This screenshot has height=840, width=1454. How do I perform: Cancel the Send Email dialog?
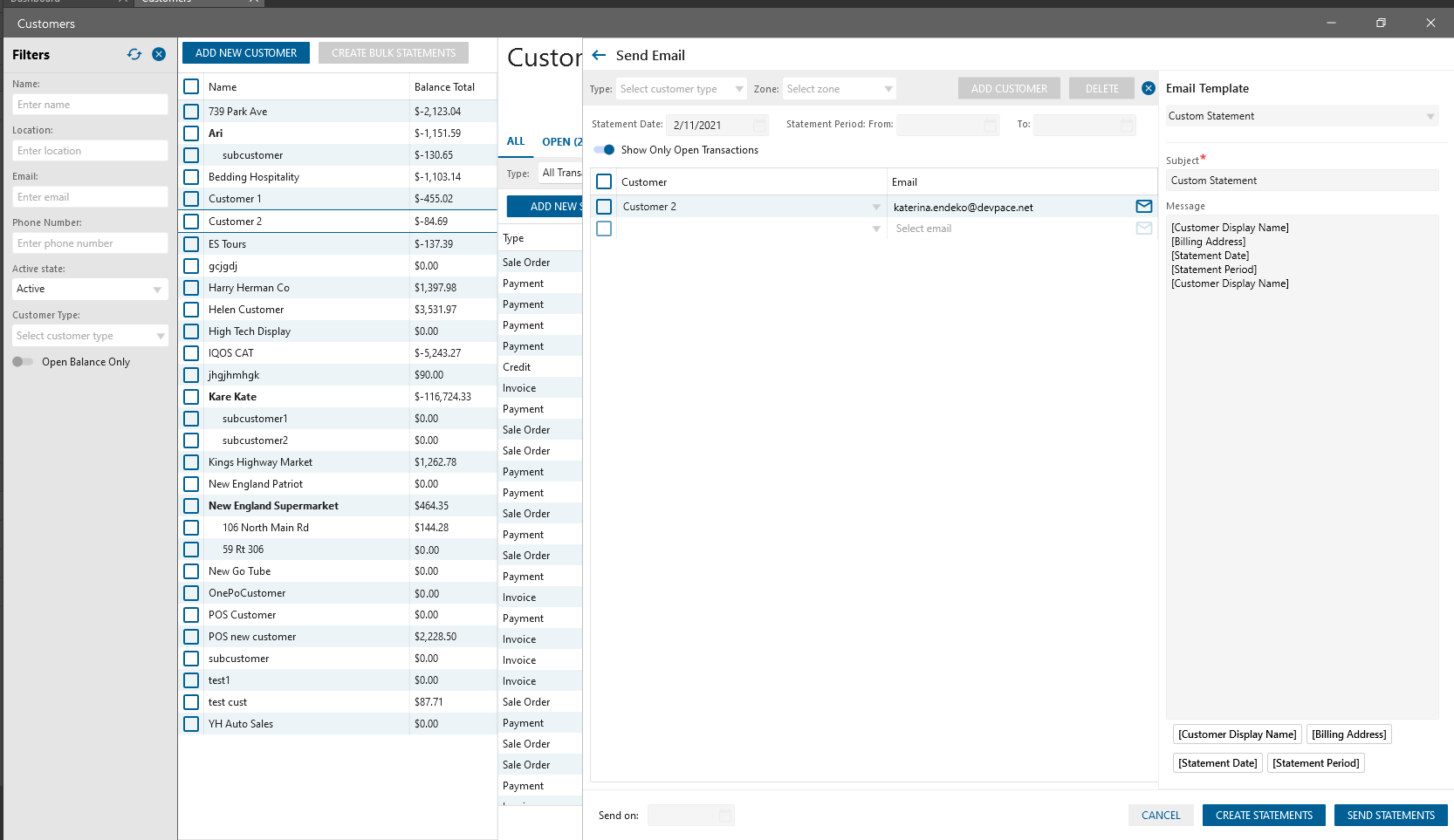1161,816
